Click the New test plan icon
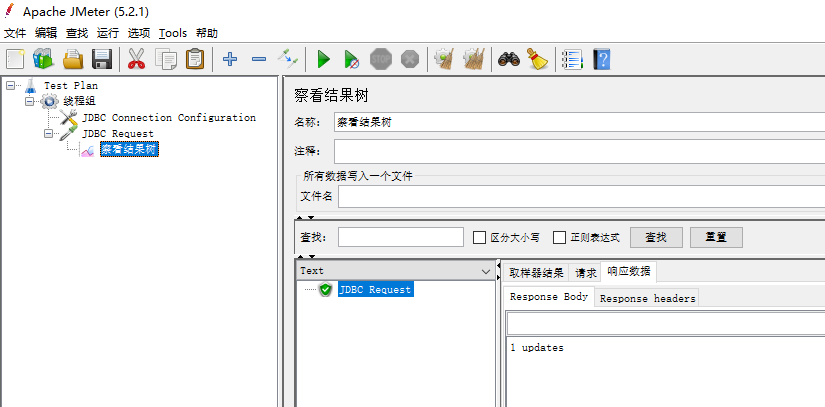 15,59
